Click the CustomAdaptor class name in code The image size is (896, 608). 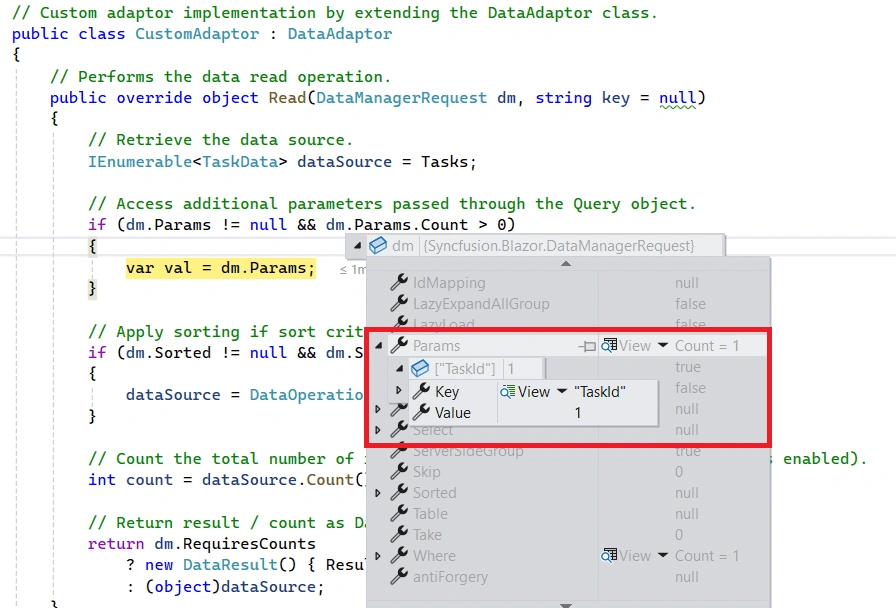(x=197, y=34)
